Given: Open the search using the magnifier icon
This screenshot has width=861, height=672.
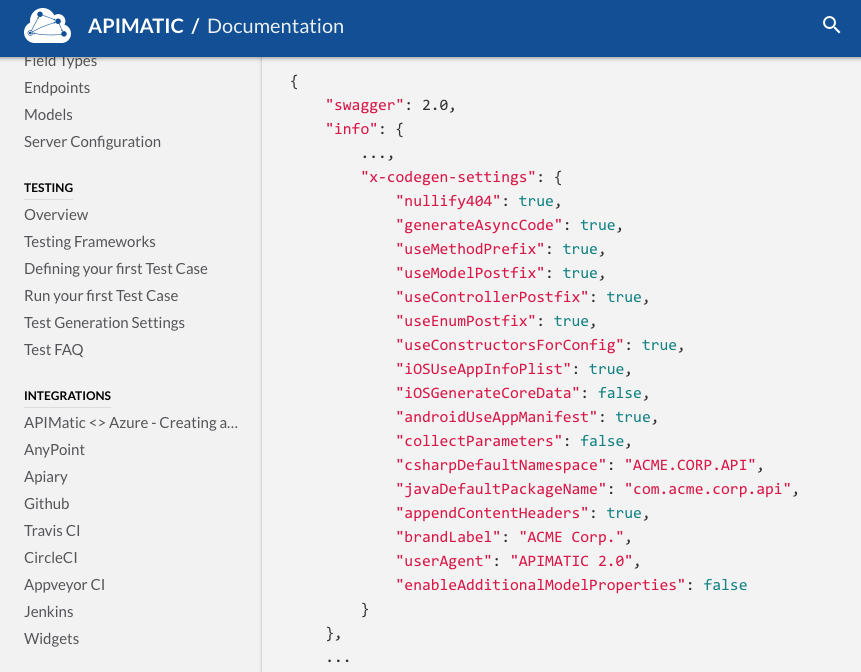Looking at the screenshot, I should (832, 26).
